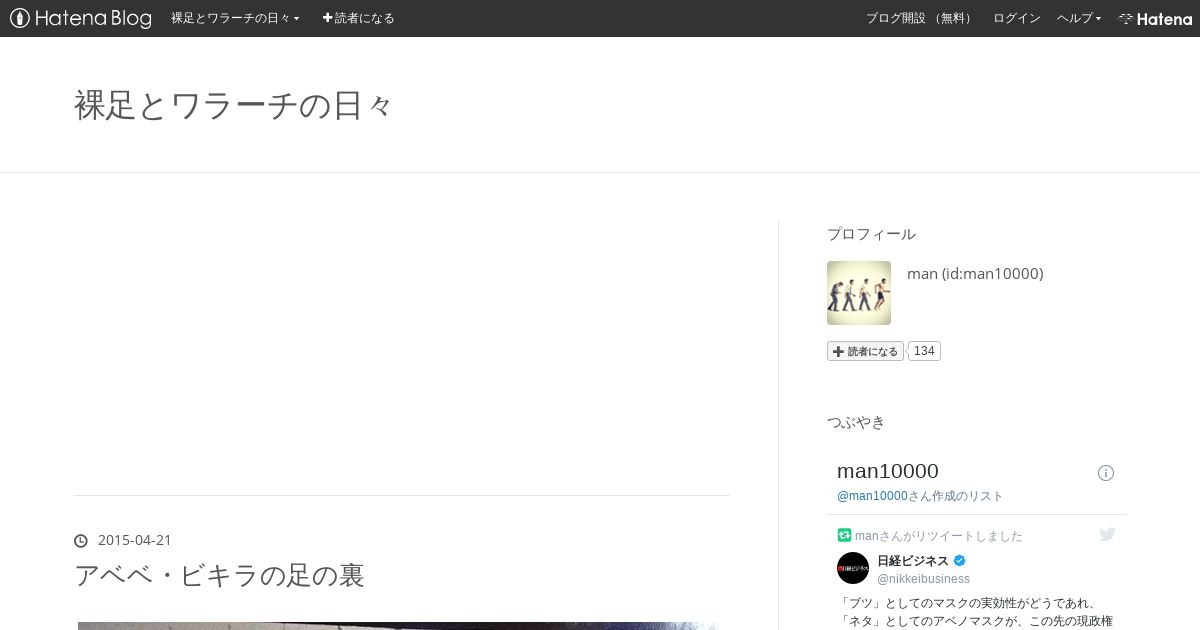This screenshot has width=1200, height=630.
Task: Open the Hatena logo link at top right
Action: pos(1155,18)
